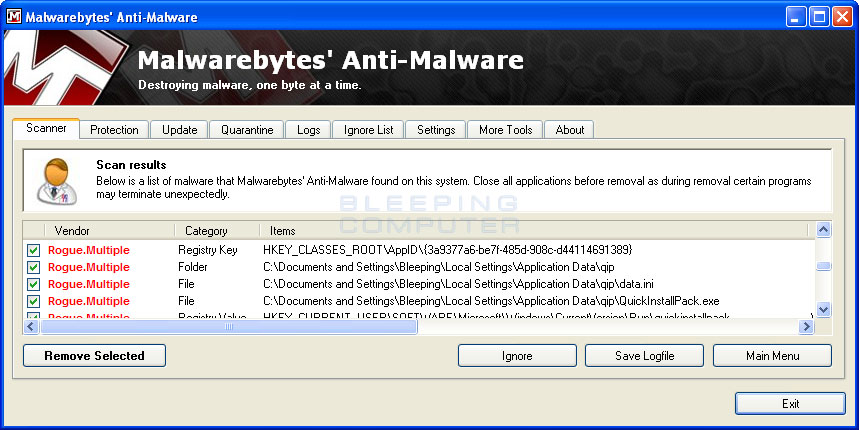
Task: Select the HKEY_CLASSES_ROOT\AppID registry key entry
Action: [448, 250]
